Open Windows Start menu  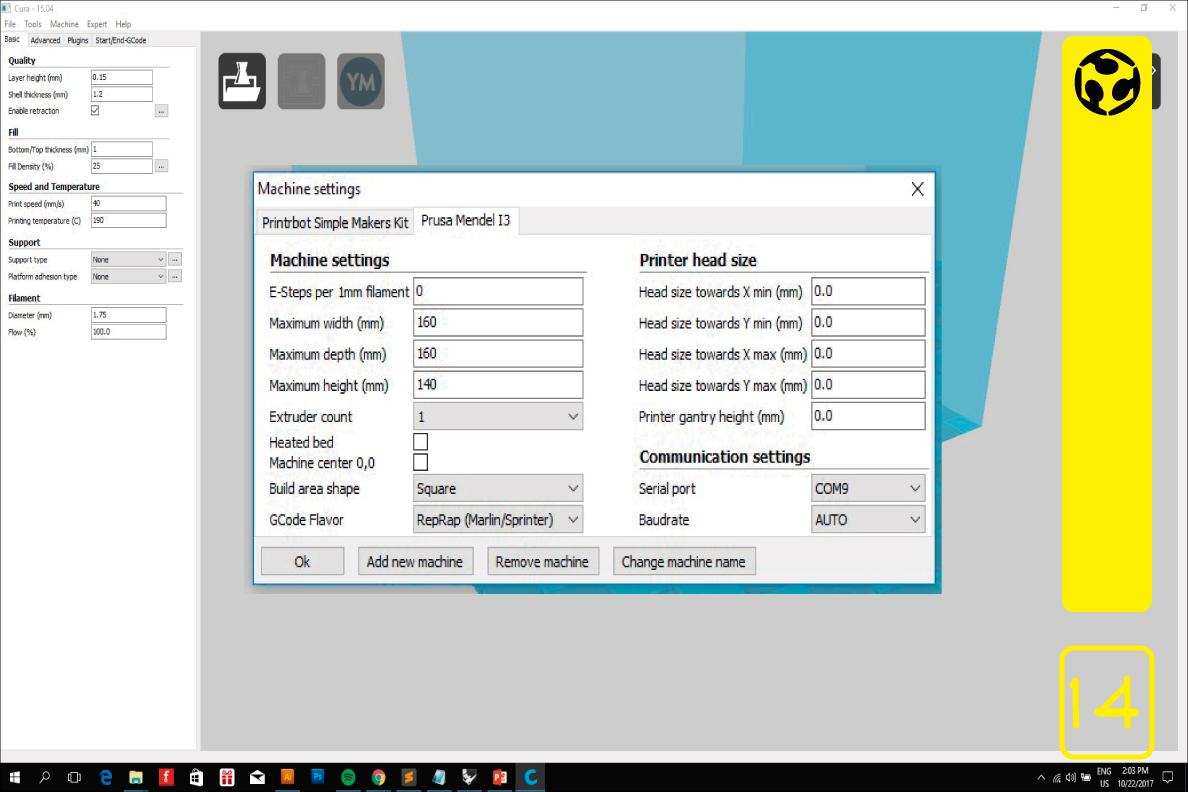click(x=14, y=777)
